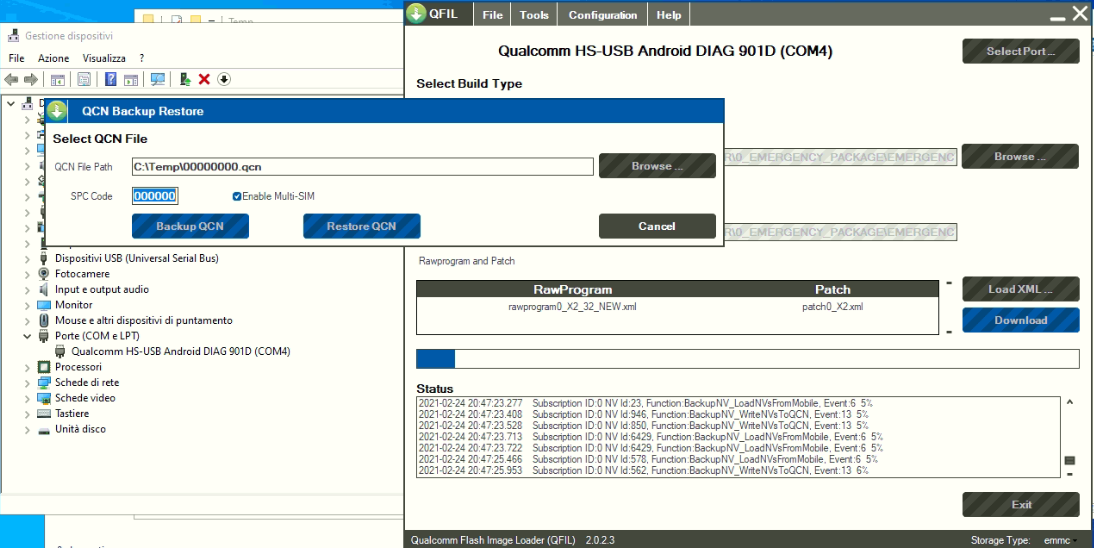Viewport: 1094px width, 548px height.
Task: Click the Tastiere keyboard icon
Action: pos(44,413)
